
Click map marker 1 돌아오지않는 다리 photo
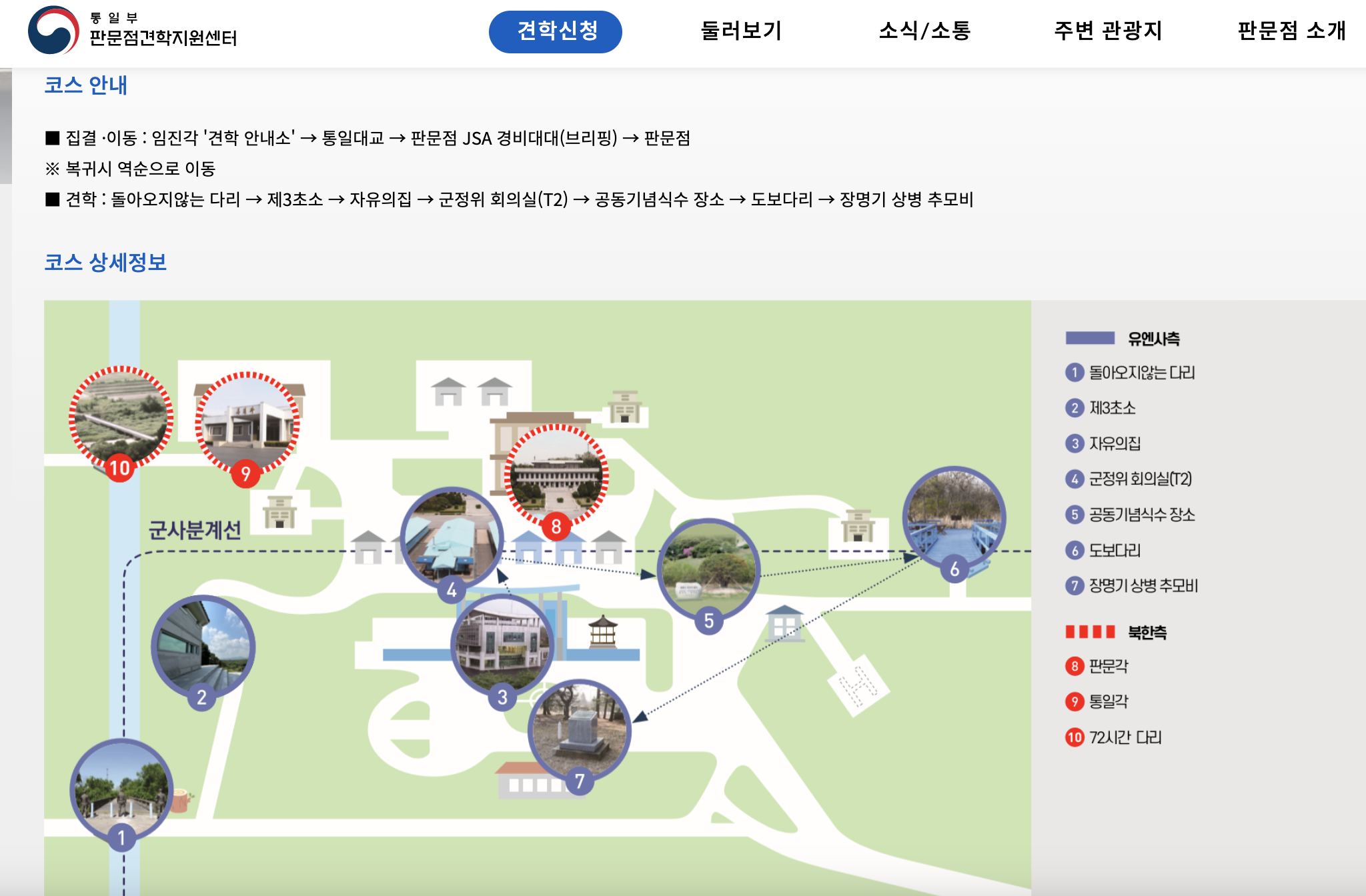coord(121,789)
